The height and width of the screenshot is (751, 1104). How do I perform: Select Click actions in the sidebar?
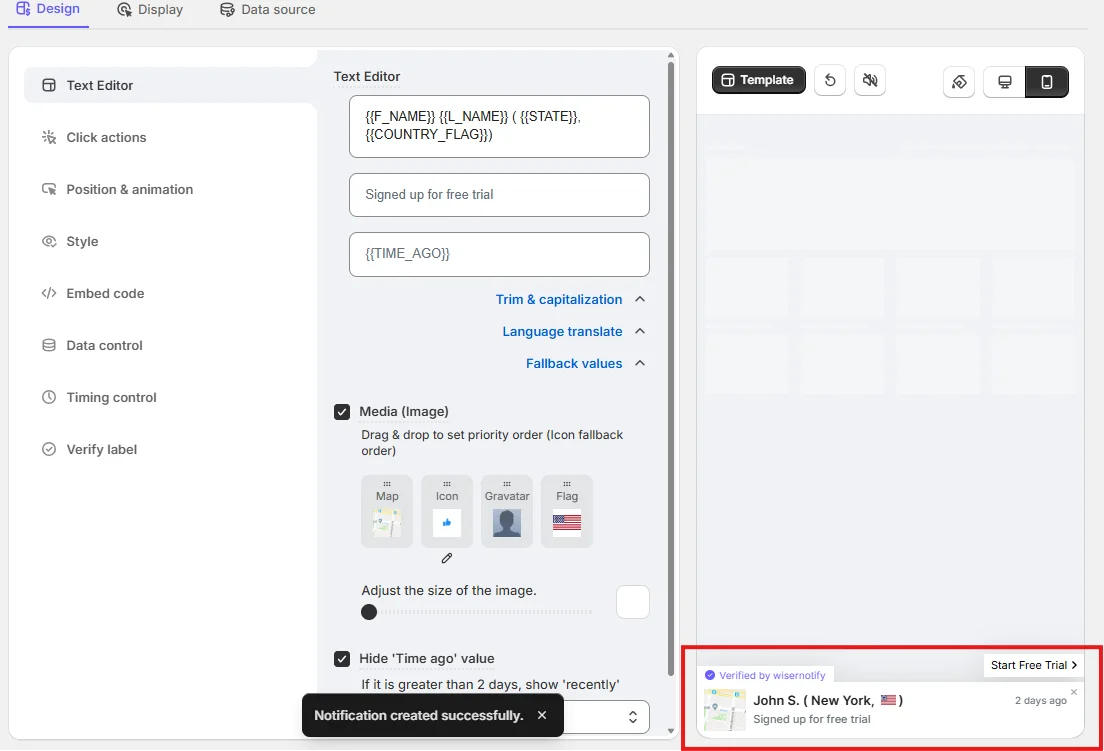tap(106, 137)
